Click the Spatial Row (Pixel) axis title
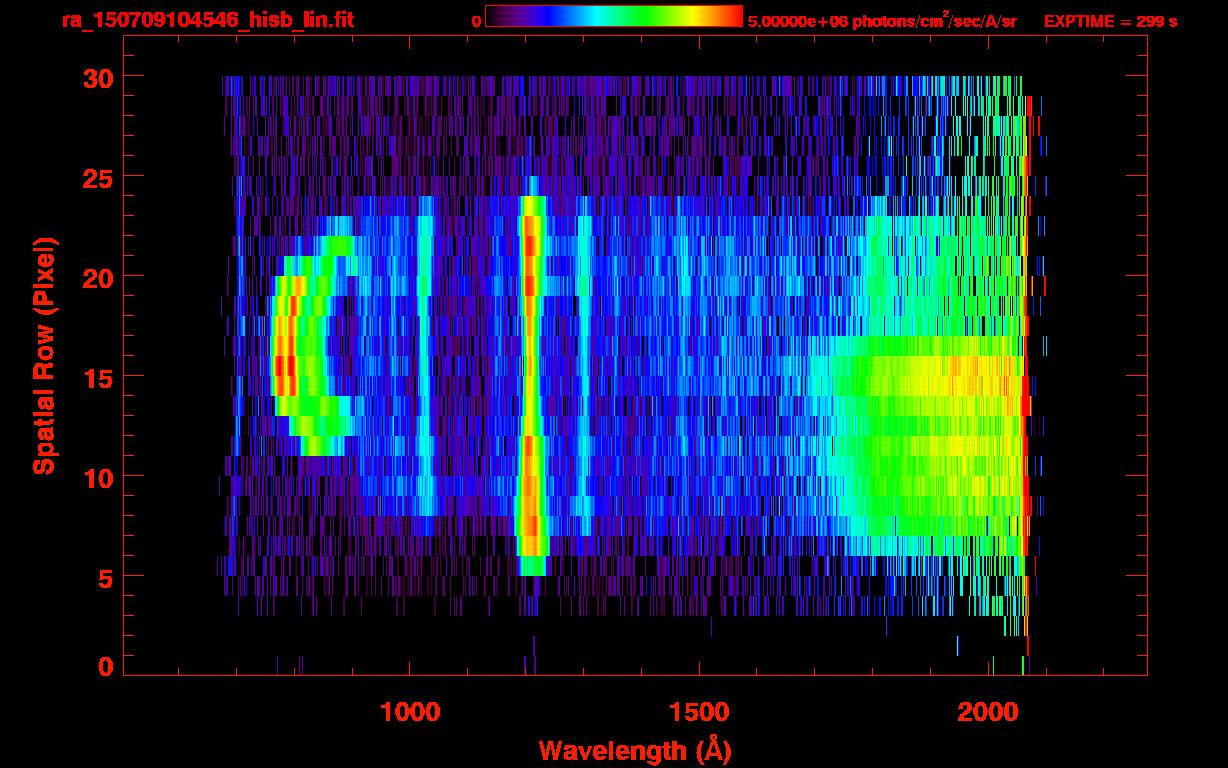1228x768 pixels. coord(45,355)
